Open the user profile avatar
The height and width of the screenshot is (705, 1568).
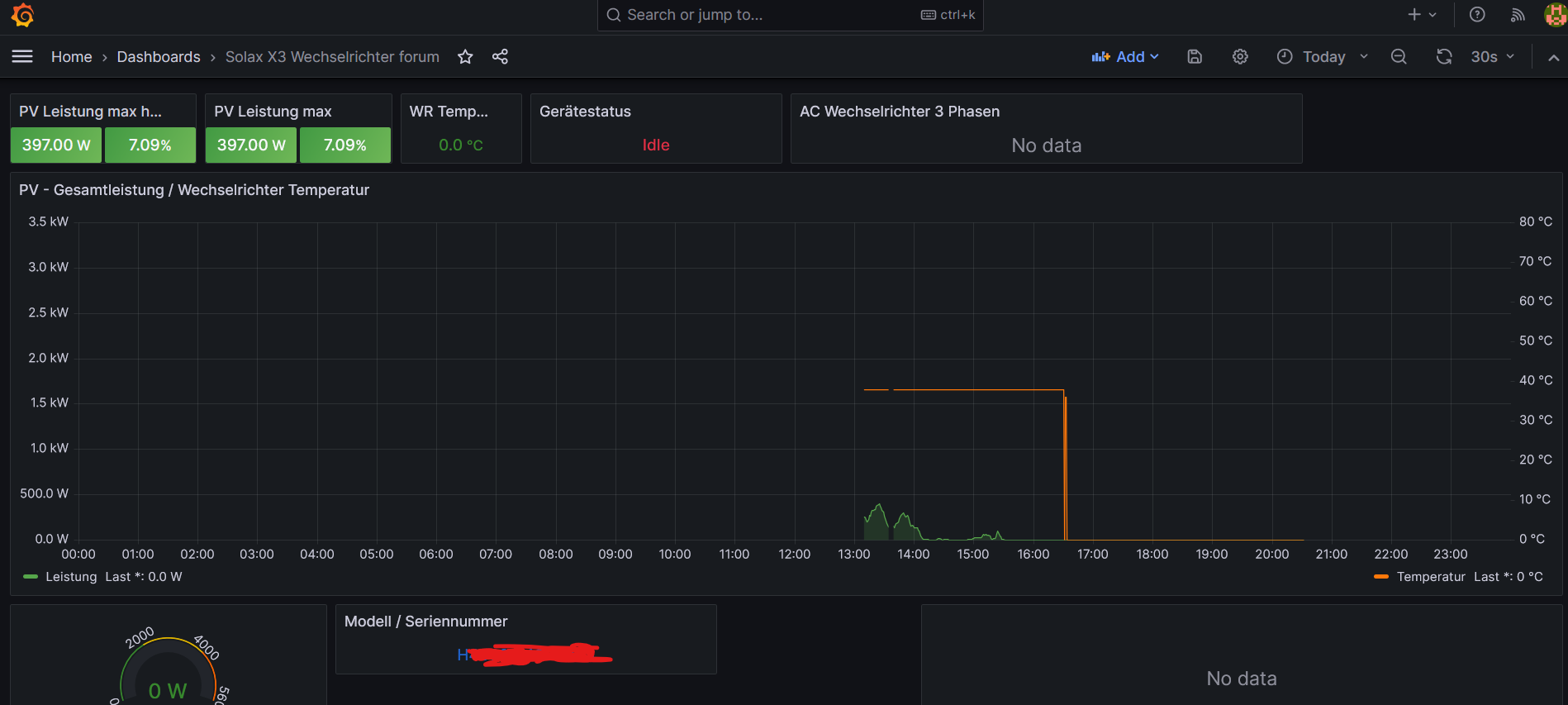point(1555,15)
